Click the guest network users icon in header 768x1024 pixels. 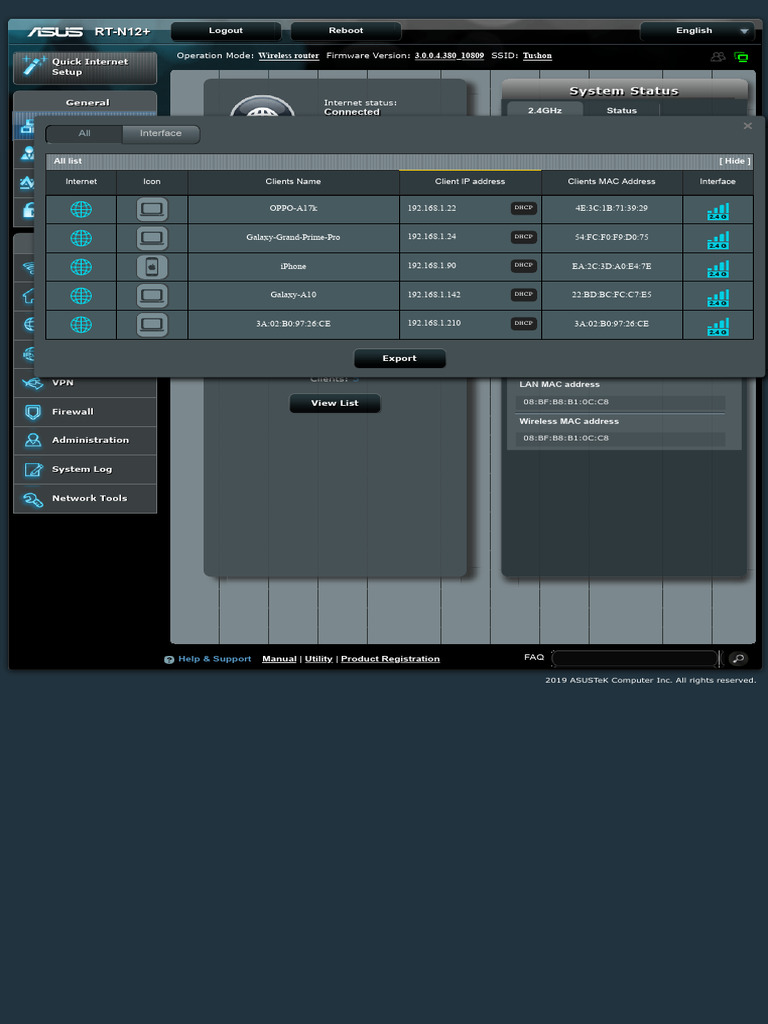[x=718, y=57]
